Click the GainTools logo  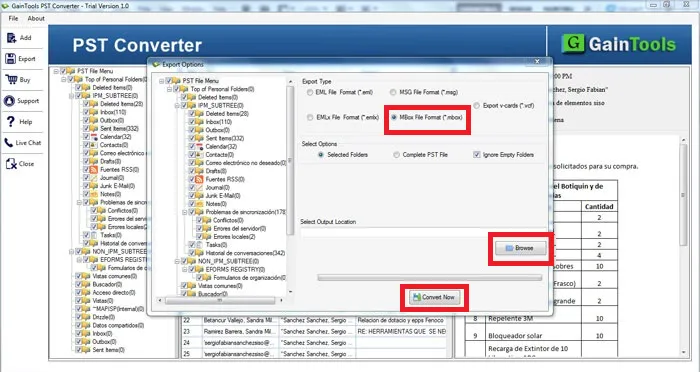point(618,44)
